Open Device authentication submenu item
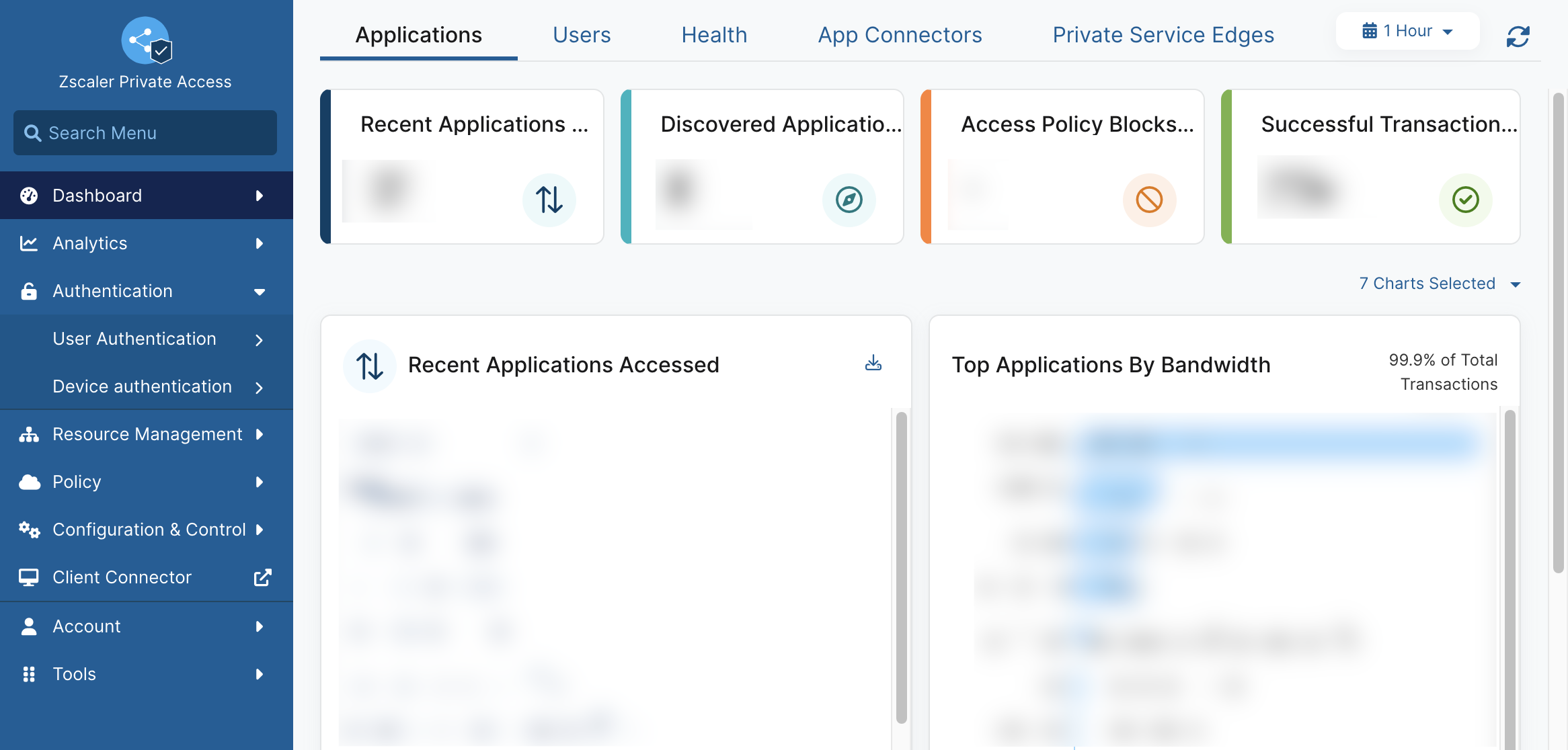 click(x=147, y=386)
